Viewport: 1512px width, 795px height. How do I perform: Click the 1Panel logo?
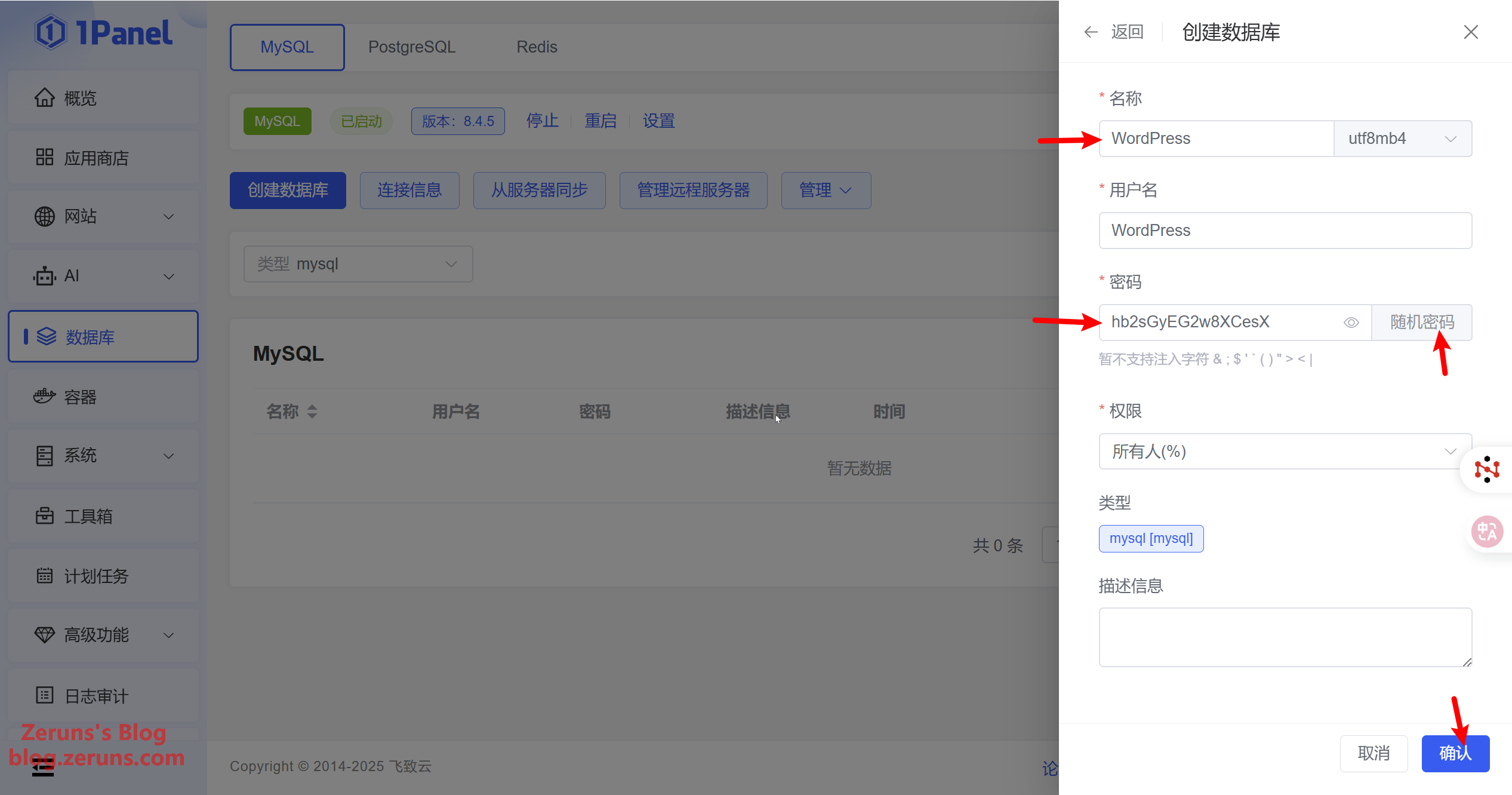[x=103, y=32]
